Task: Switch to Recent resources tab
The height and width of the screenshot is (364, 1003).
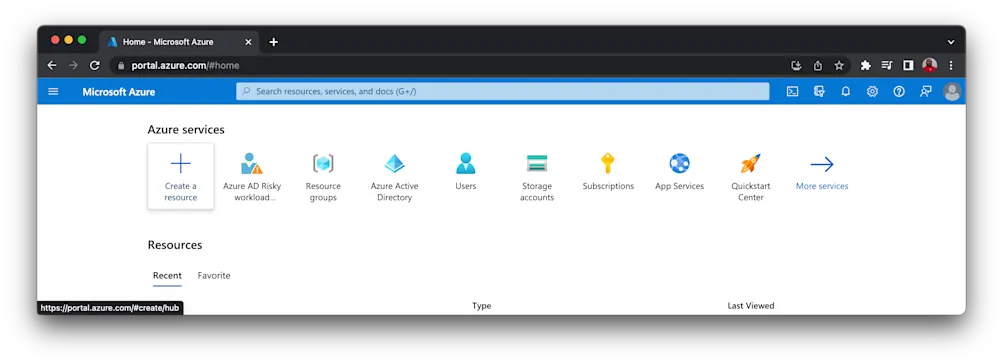Action: click(167, 276)
